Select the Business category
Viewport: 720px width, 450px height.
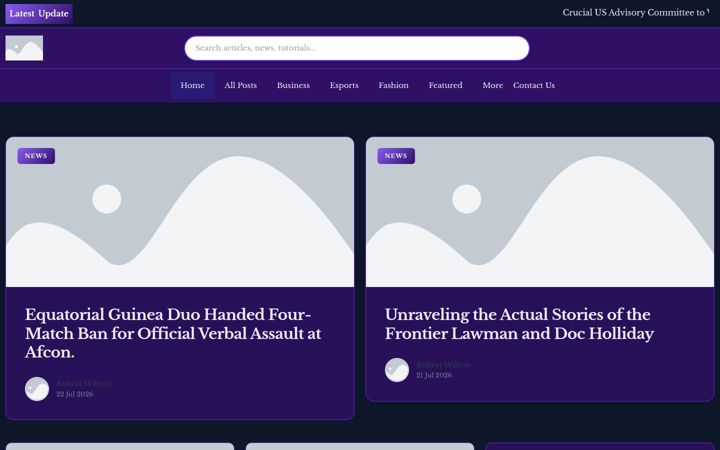pos(293,85)
